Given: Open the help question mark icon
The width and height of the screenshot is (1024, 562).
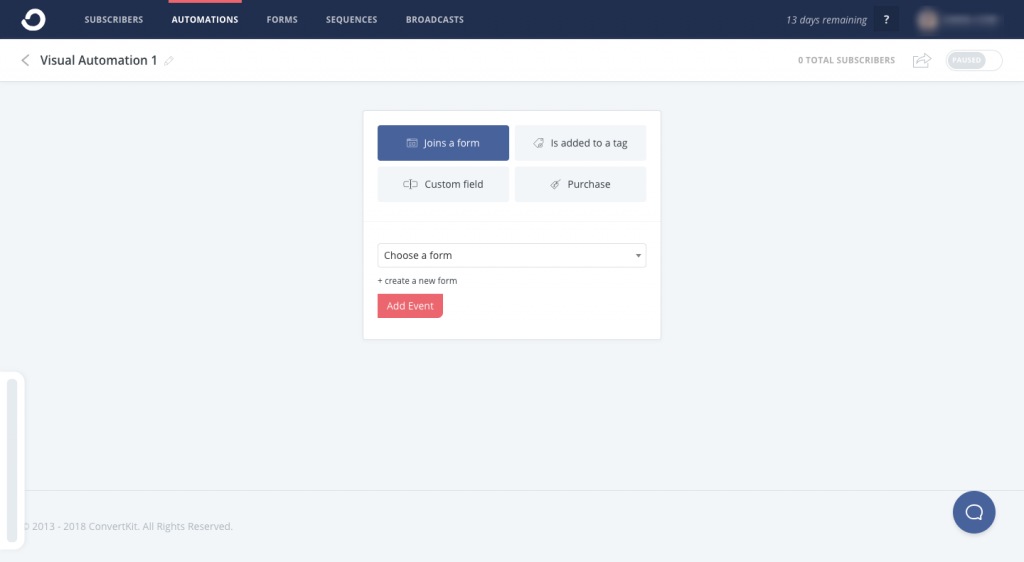Looking at the screenshot, I should point(885,20).
